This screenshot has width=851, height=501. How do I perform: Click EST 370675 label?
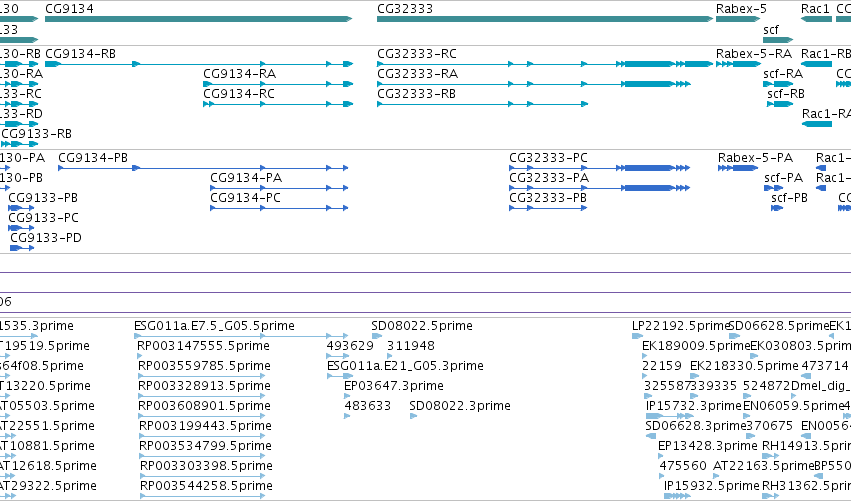coord(769,426)
